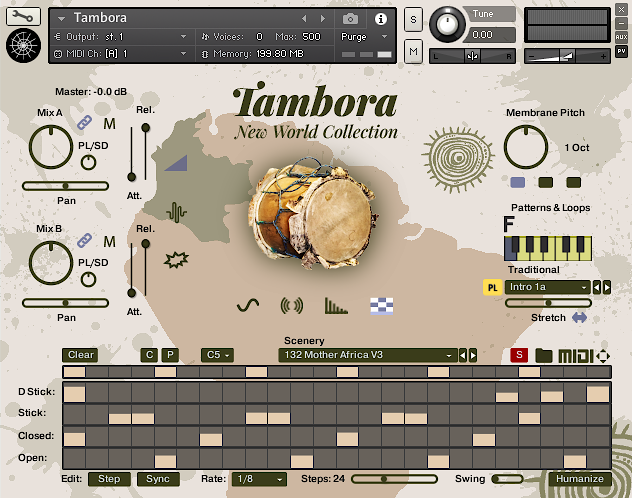
Task: Adjust the Swing slider
Action: (x=507, y=479)
